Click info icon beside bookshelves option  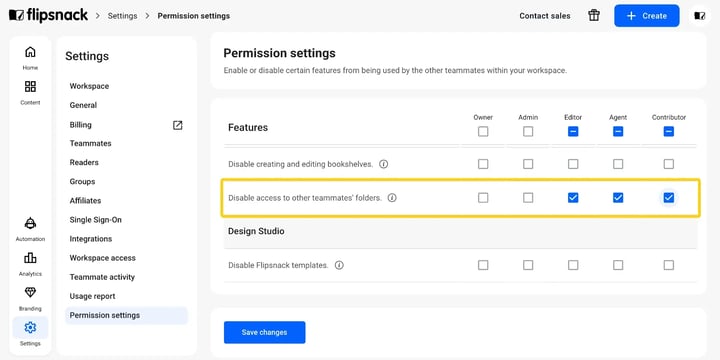click(x=383, y=164)
